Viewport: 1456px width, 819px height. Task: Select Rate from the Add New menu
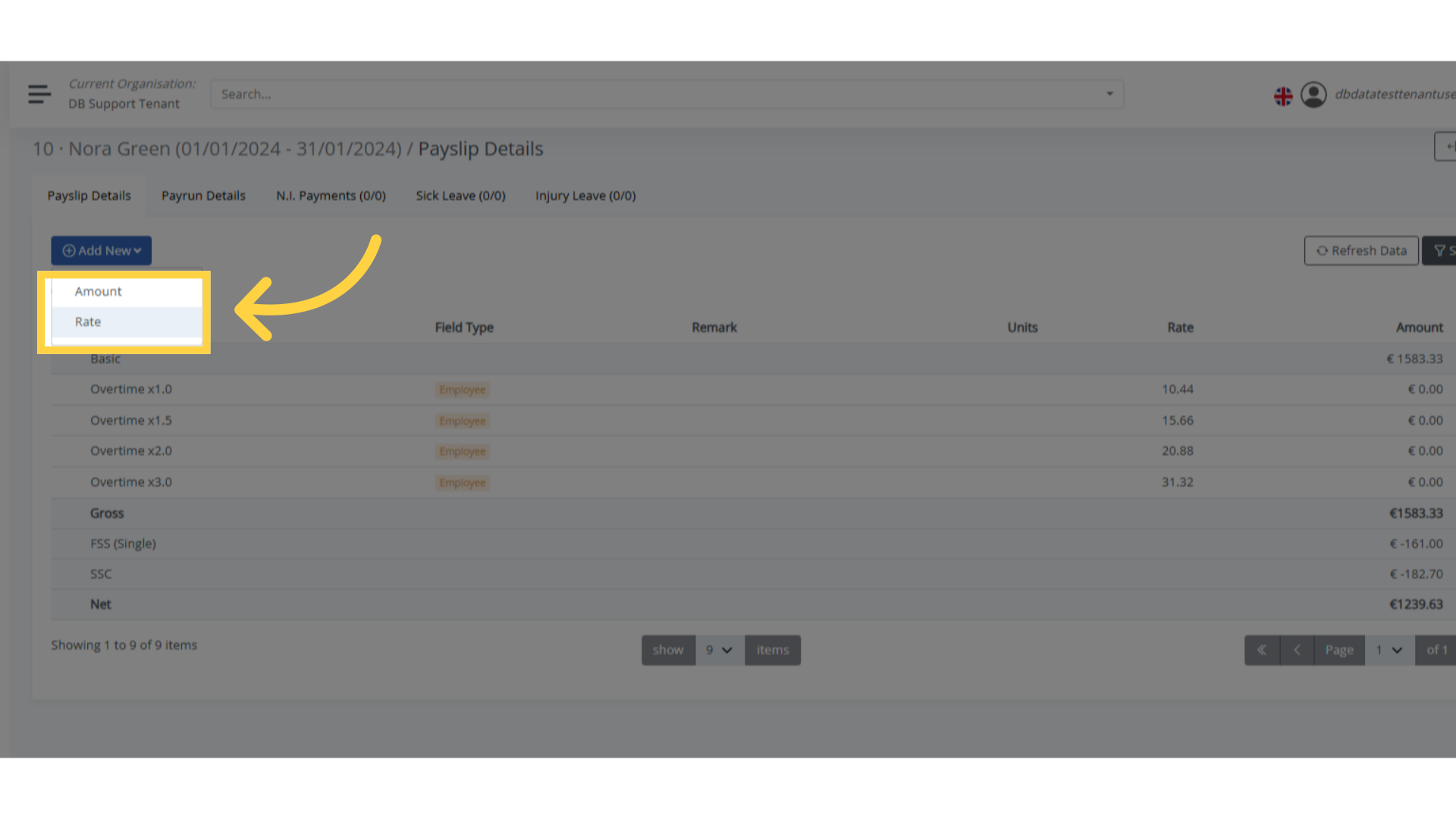pyautogui.click(x=87, y=322)
